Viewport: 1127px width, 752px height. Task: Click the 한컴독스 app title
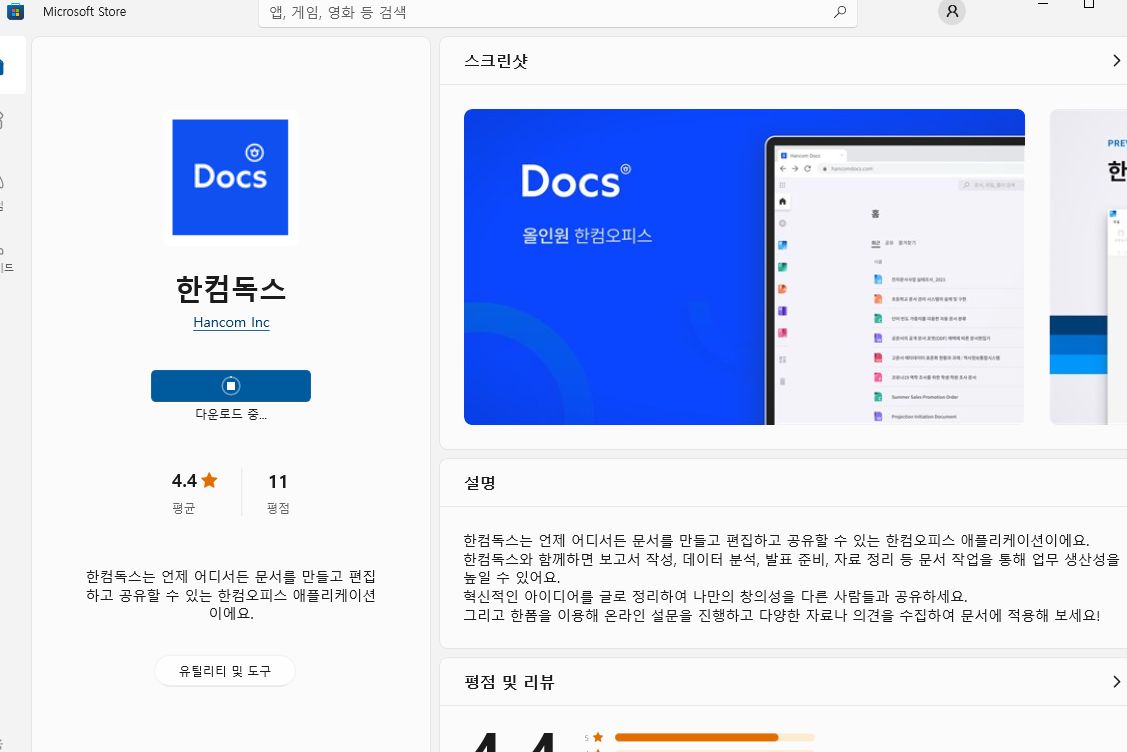click(x=231, y=288)
